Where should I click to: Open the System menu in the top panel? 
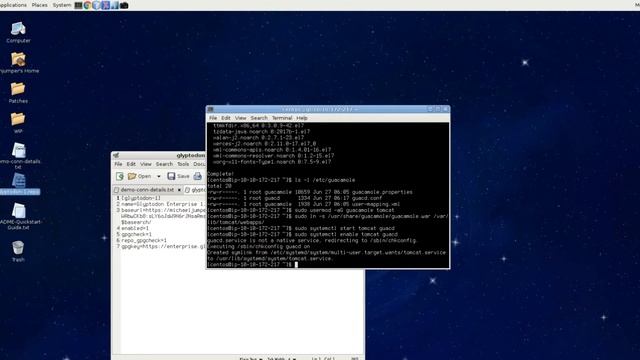62,5
